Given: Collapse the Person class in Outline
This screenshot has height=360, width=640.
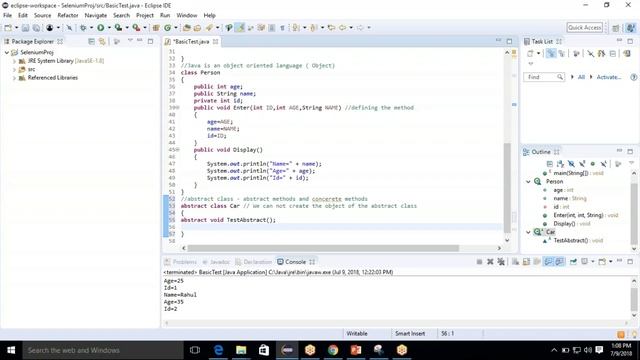Looking at the screenshot, I should click(x=528, y=182).
